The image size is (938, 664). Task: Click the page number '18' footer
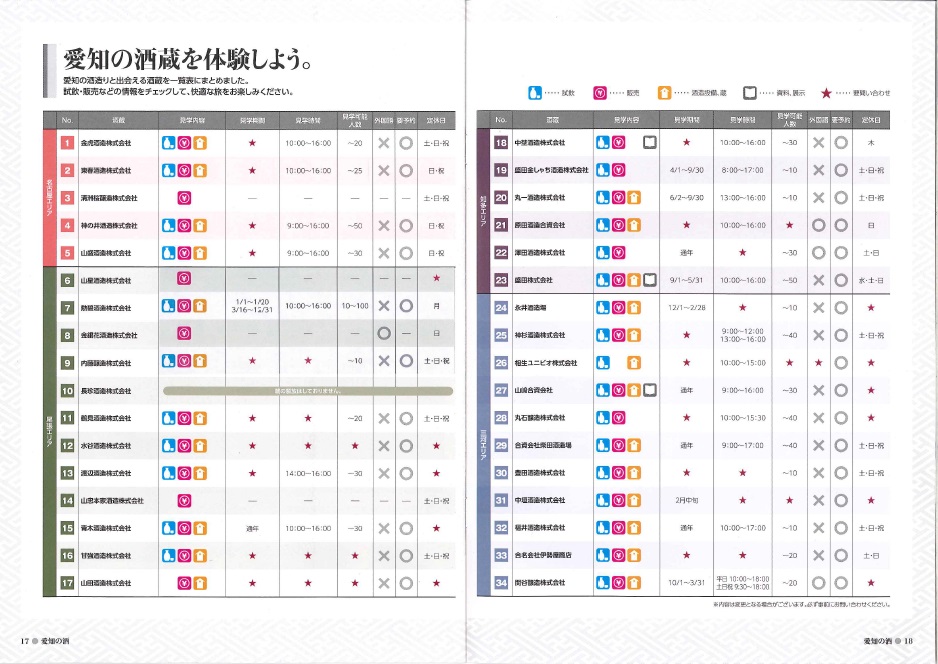coord(908,641)
